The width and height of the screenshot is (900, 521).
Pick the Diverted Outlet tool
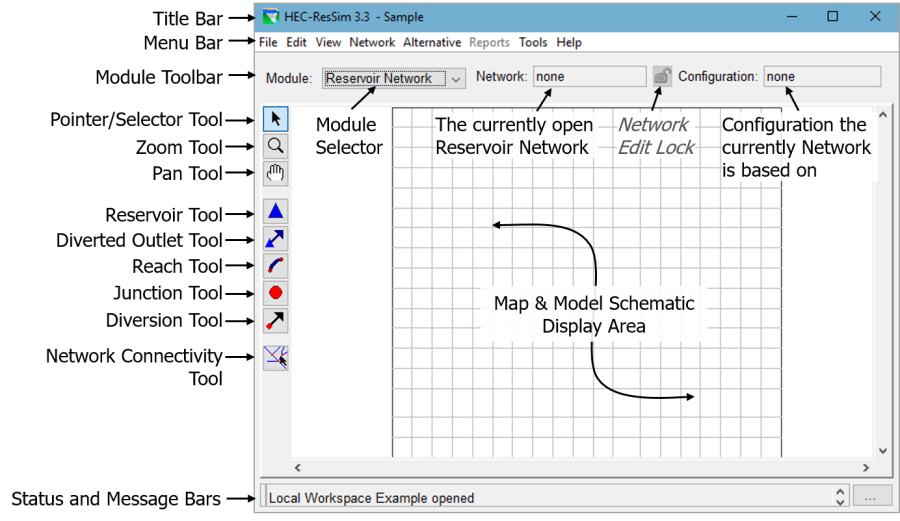[276, 239]
